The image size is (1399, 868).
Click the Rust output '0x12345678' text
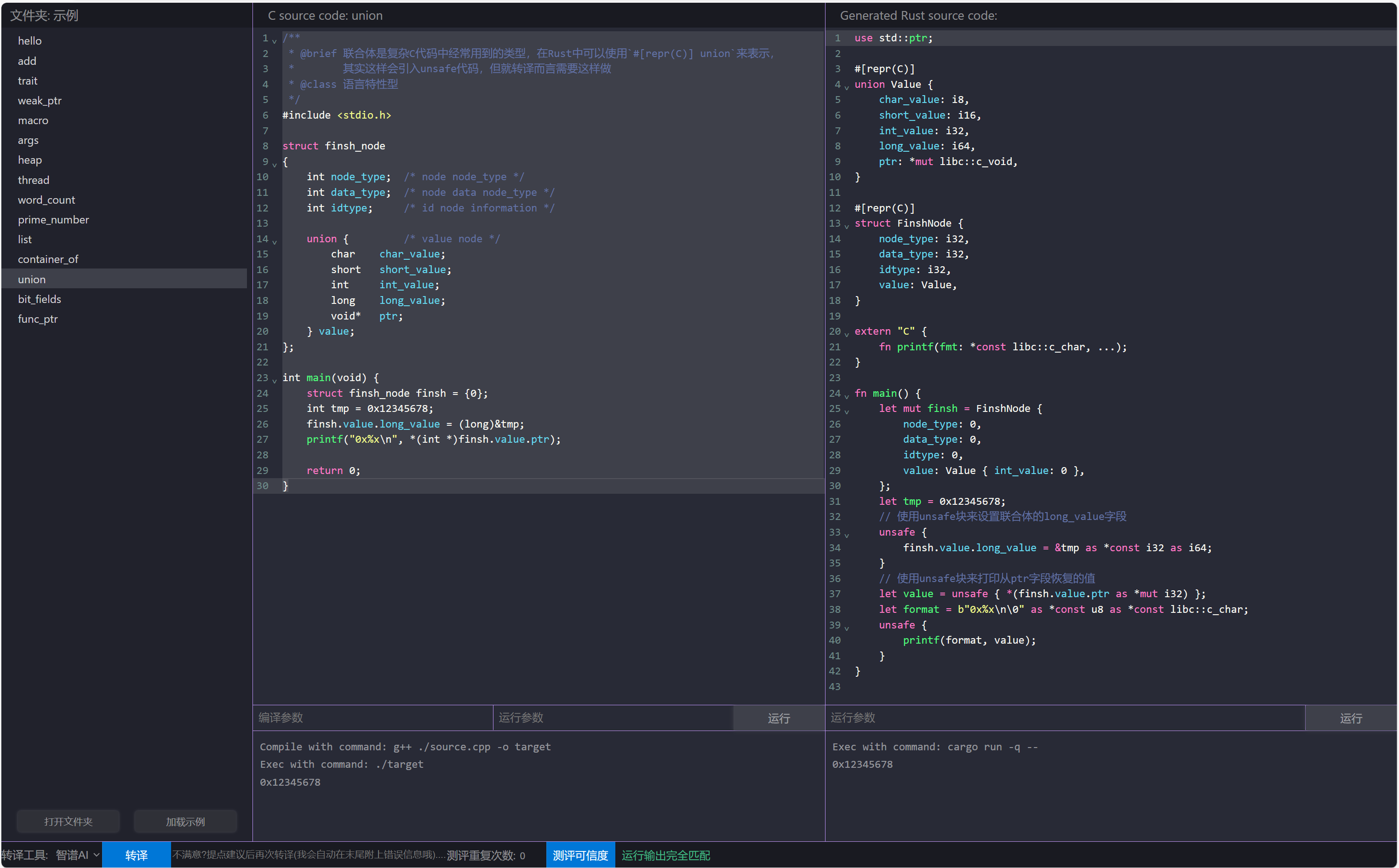tap(863, 764)
